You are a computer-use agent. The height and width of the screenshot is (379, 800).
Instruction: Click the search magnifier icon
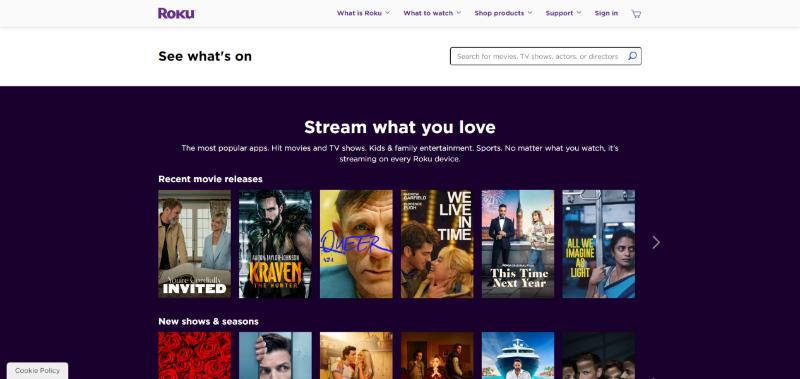click(632, 56)
